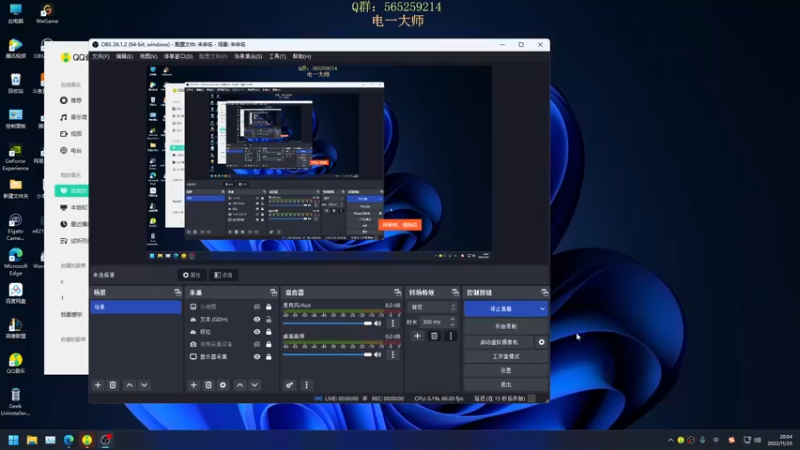Screen dimensions: 800x450
Task: Move source down in the sources list
Action: tap(255, 385)
